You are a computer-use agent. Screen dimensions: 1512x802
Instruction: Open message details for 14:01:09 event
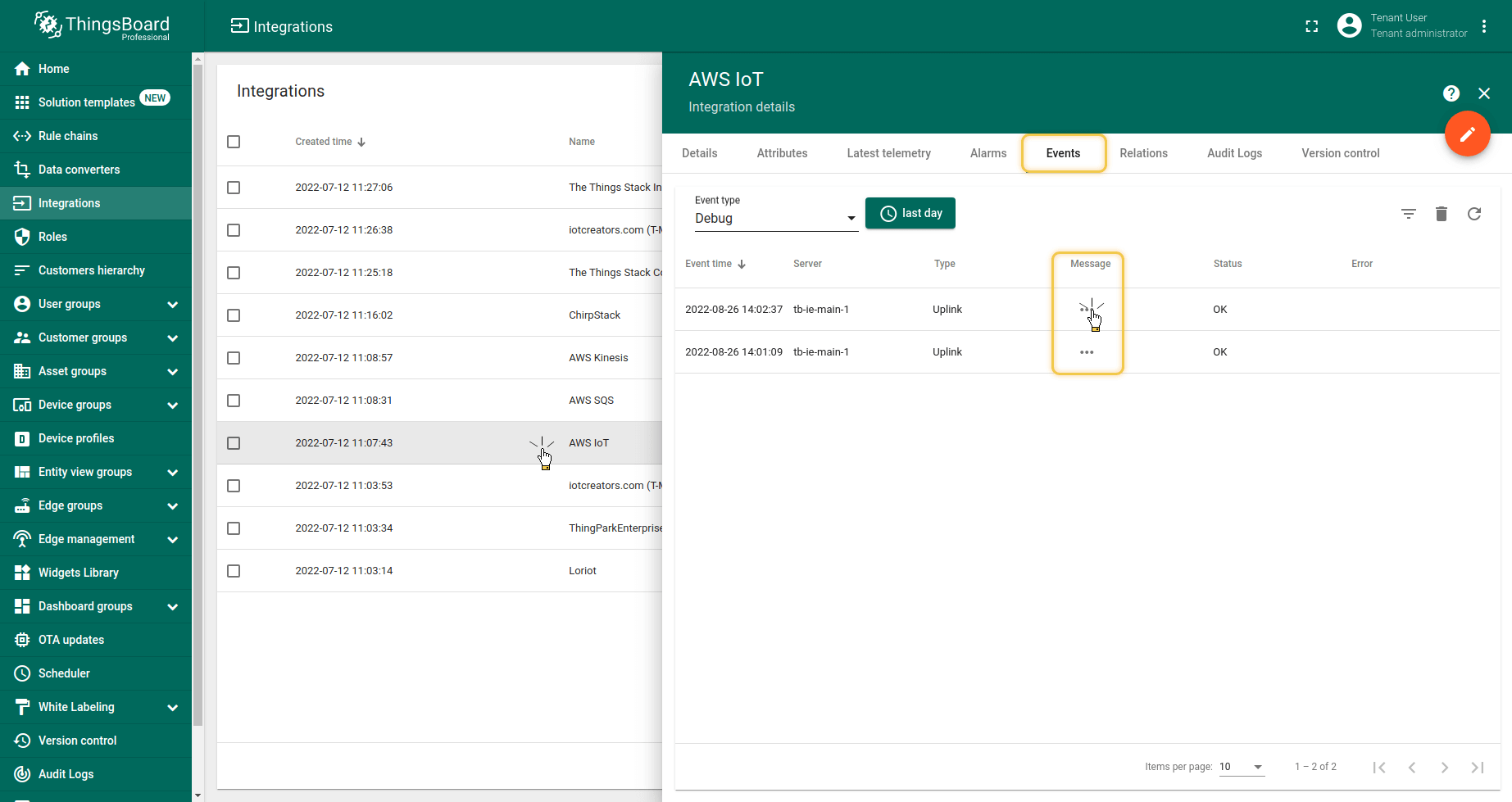click(1087, 352)
